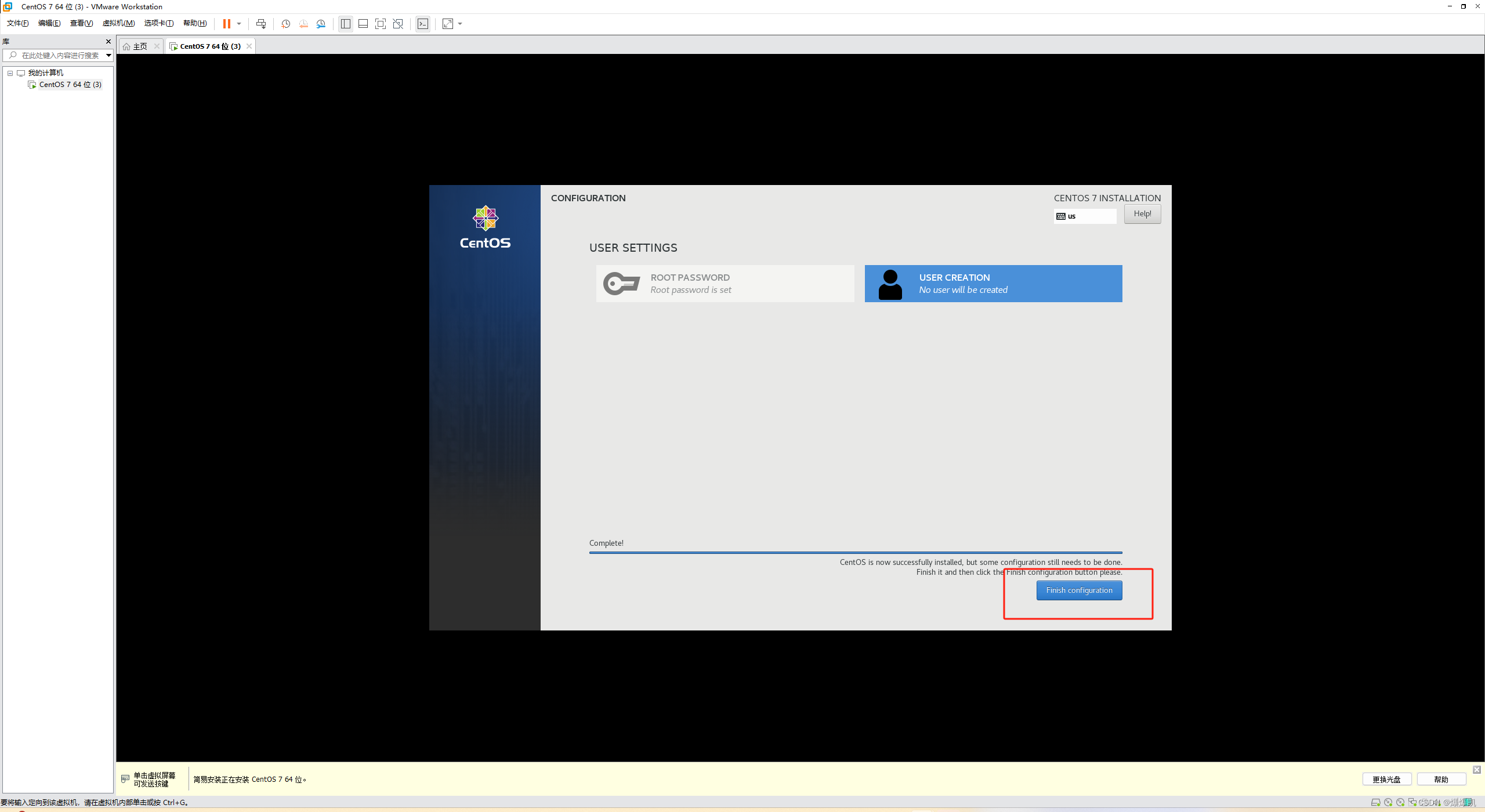Toggle the console view button

pyautogui.click(x=423, y=24)
